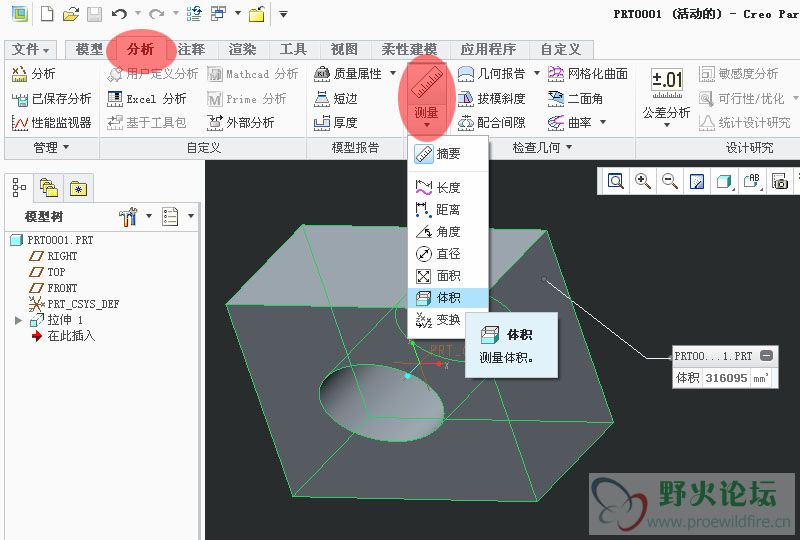Open a file with the folder icon
The width and height of the screenshot is (800, 540).
point(70,14)
